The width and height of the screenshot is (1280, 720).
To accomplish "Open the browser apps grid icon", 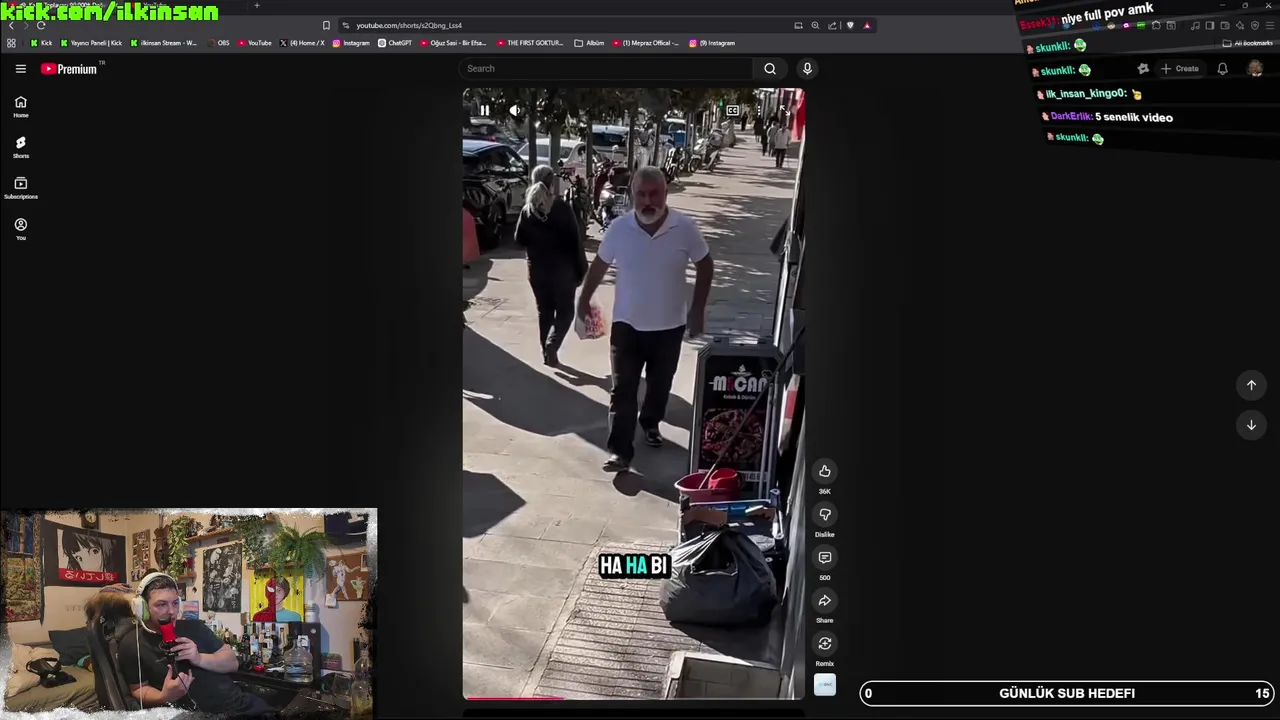I will [11, 43].
